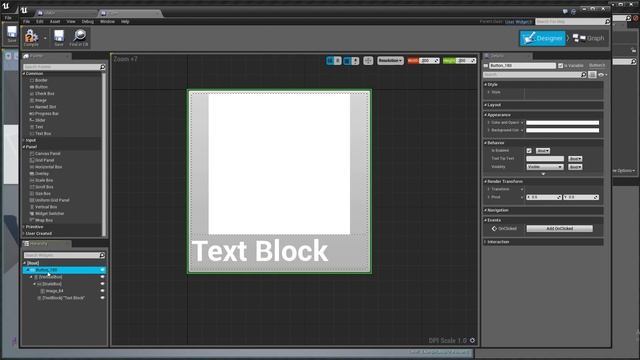Open the Help menu
This screenshot has height=360, width=640.
[x=125, y=22]
